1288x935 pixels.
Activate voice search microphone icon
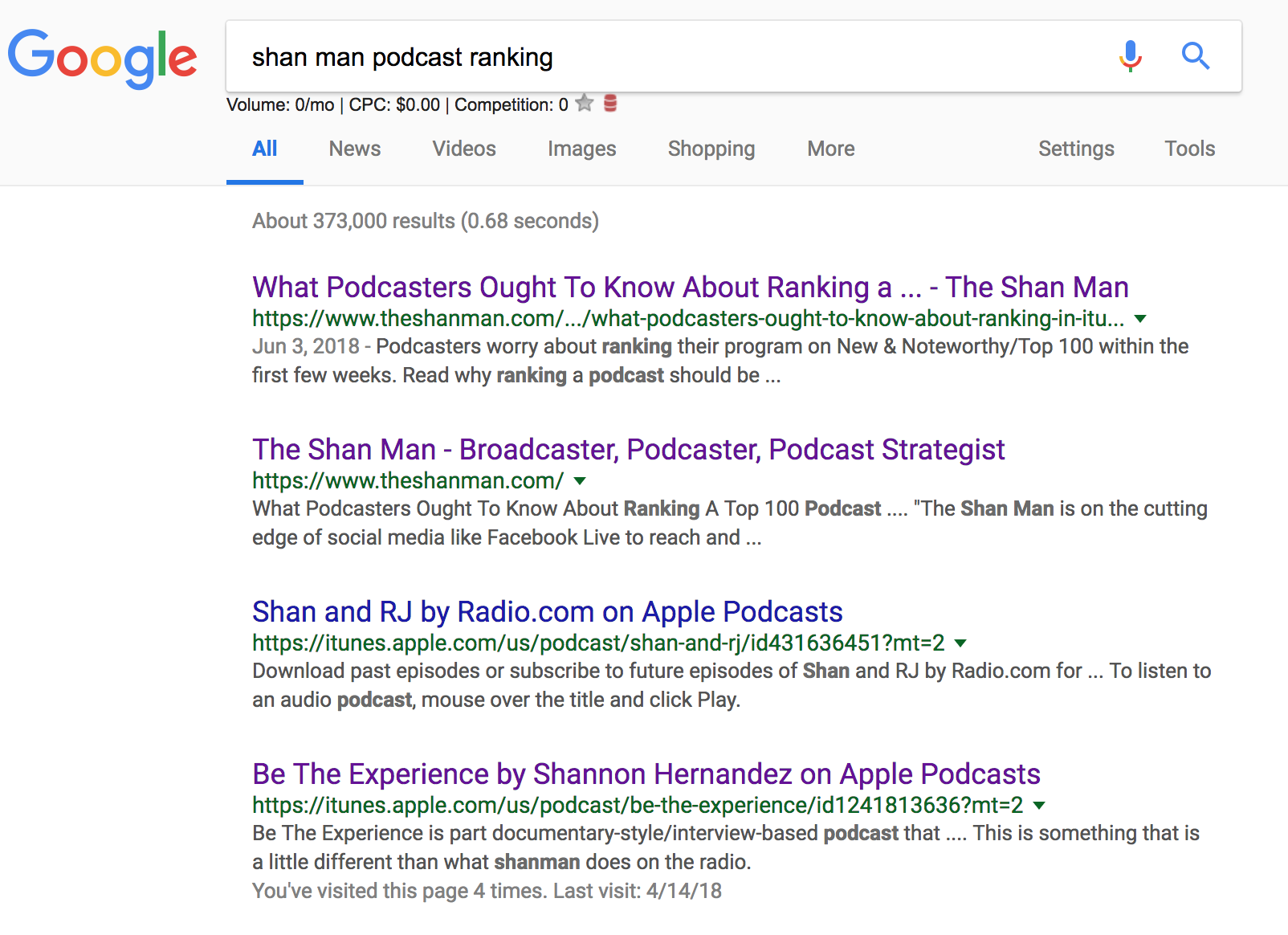point(1130,56)
